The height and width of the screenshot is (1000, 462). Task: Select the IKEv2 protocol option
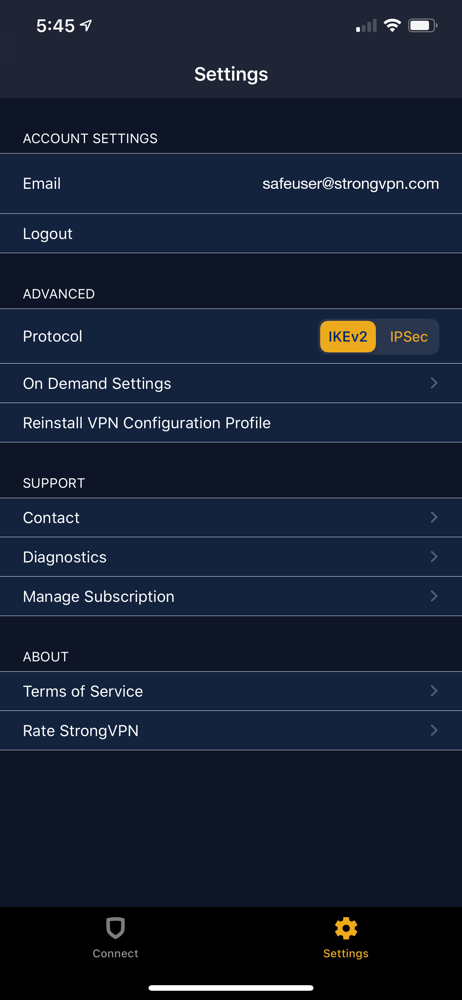348,337
